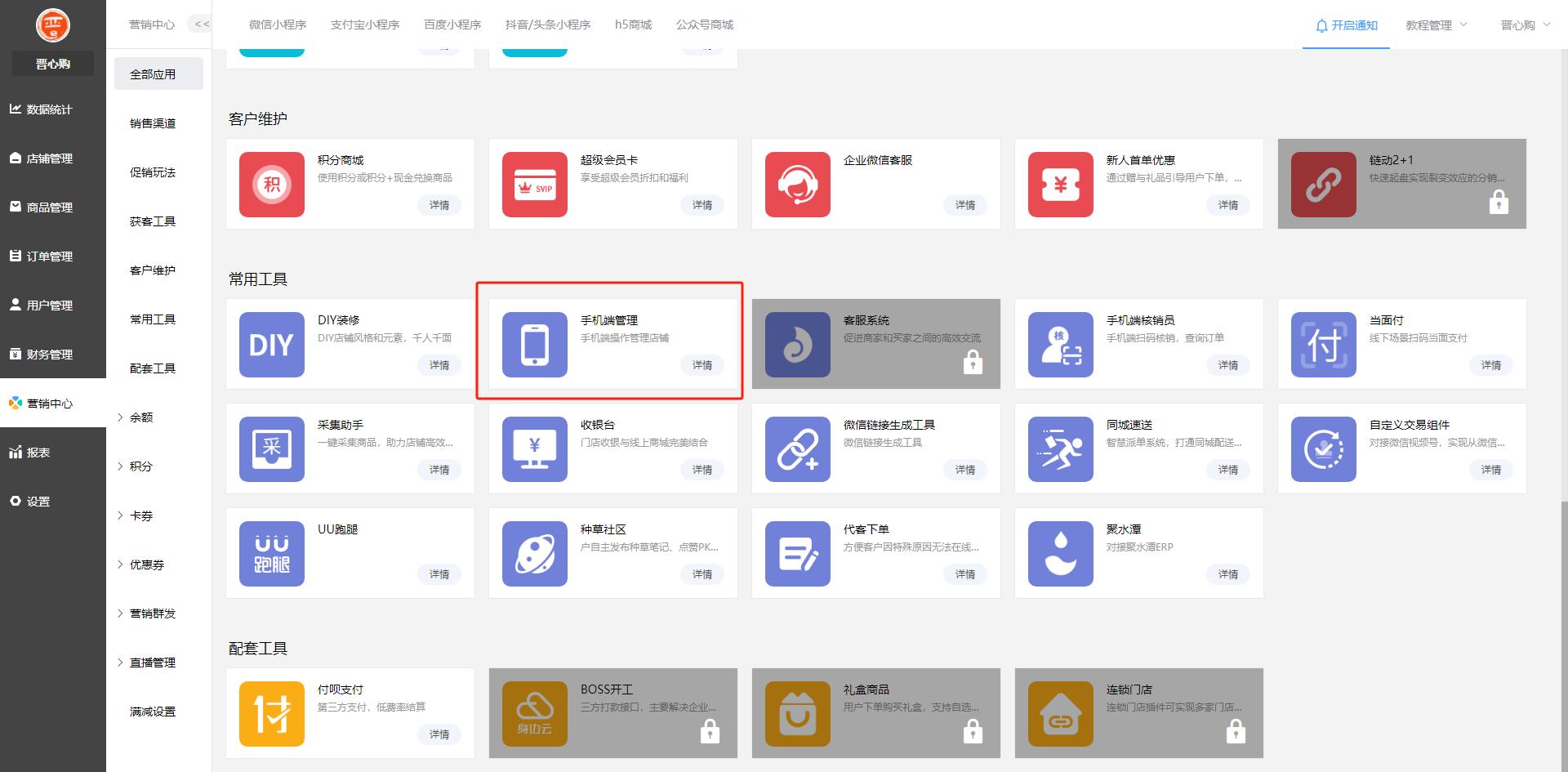Select the 企业微信客服 headset icon
This screenshot has height=772, width=1568.
[x=797, y=185]
